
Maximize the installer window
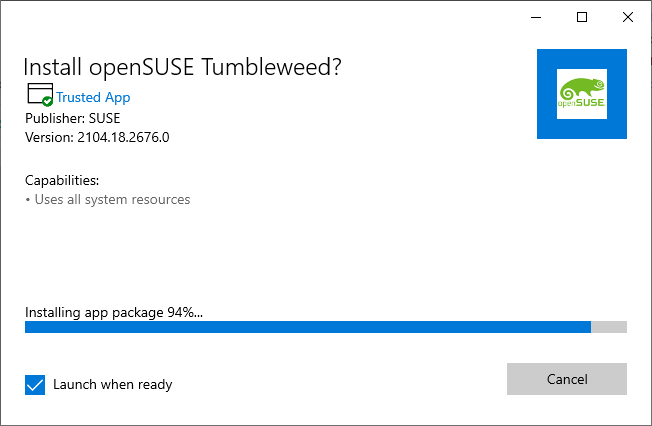coord(582,17)
